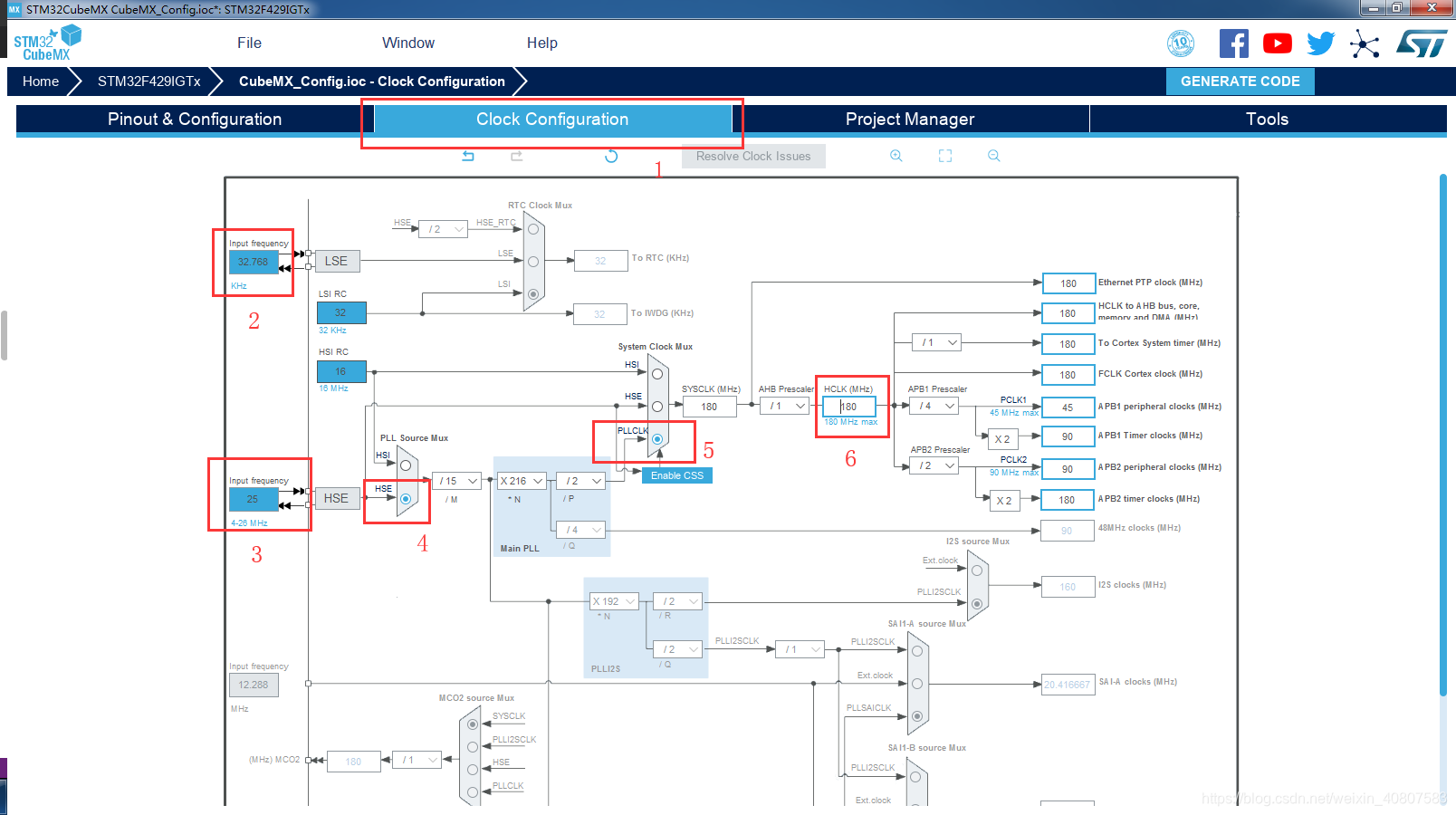Open PLLI2S /2 Q divider dropdown
Viewport: 1456px width, 815px height.
tap(679, 649)
